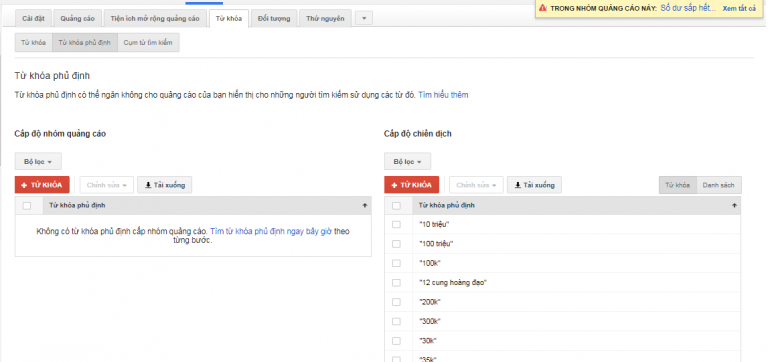
Task: Click the "200k" keyword text
Action: [430, 302]
